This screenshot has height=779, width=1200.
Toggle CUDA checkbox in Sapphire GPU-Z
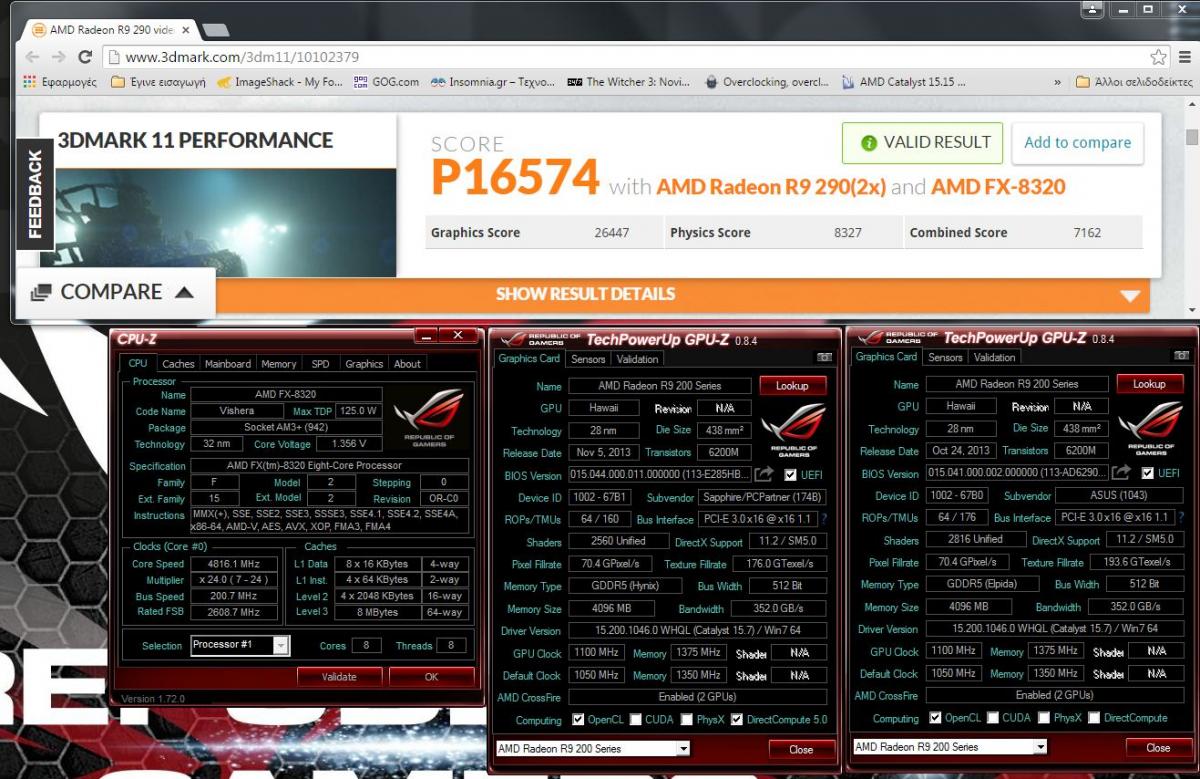[x=636, y=719]
